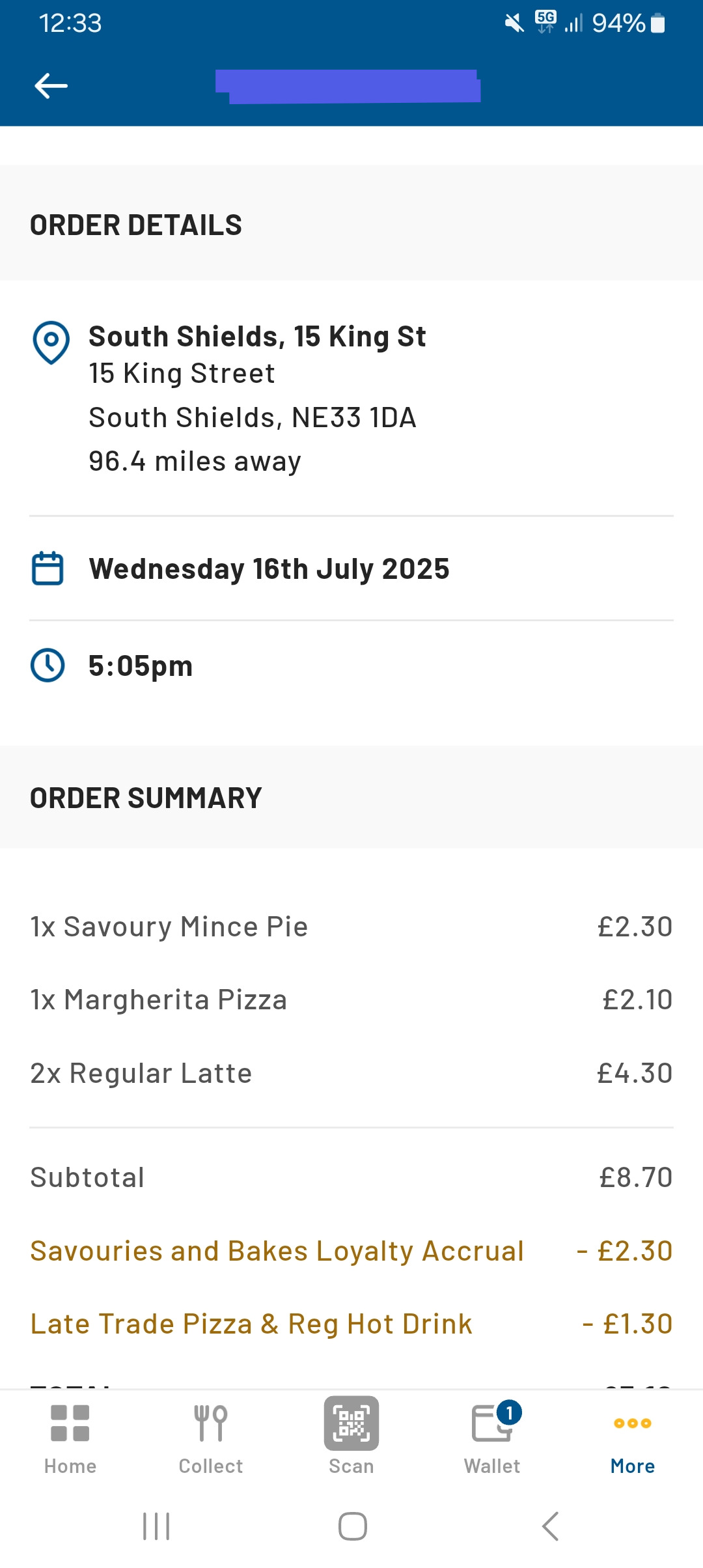Screen dimensions: 703x1568
Task: Tap the Wednesday 16th July 2025 date
Action: click(269, 568)
